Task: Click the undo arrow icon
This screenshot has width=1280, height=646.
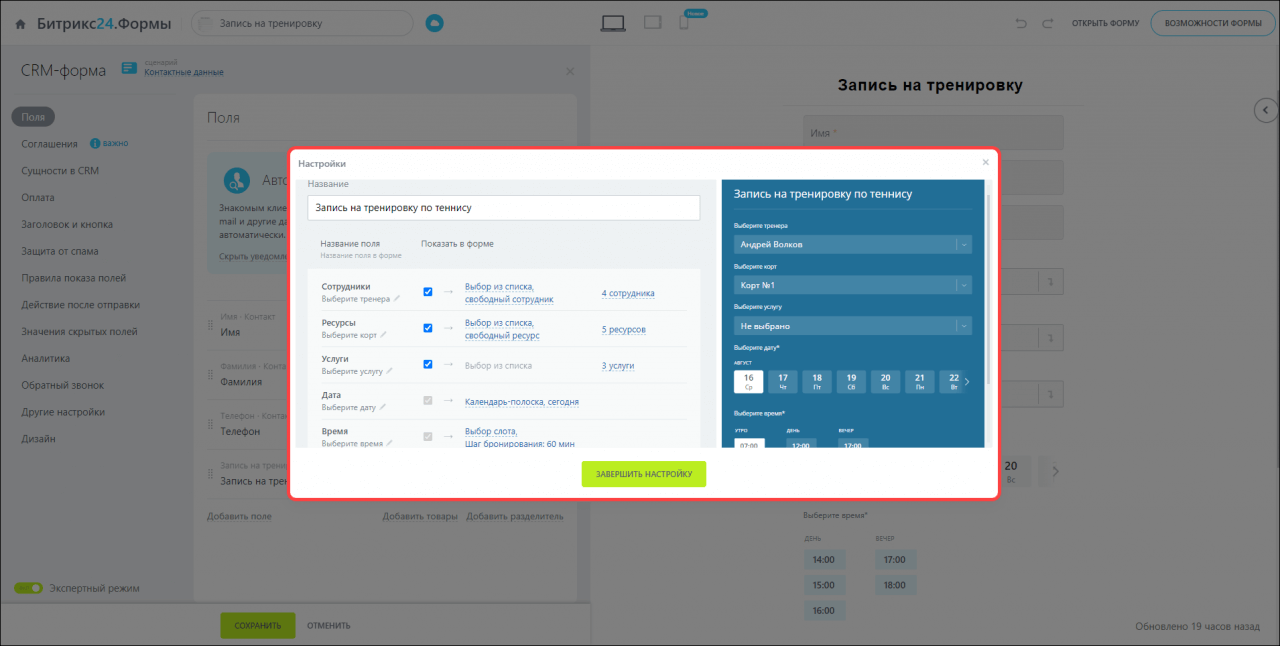Action: tap(1021, 23)
